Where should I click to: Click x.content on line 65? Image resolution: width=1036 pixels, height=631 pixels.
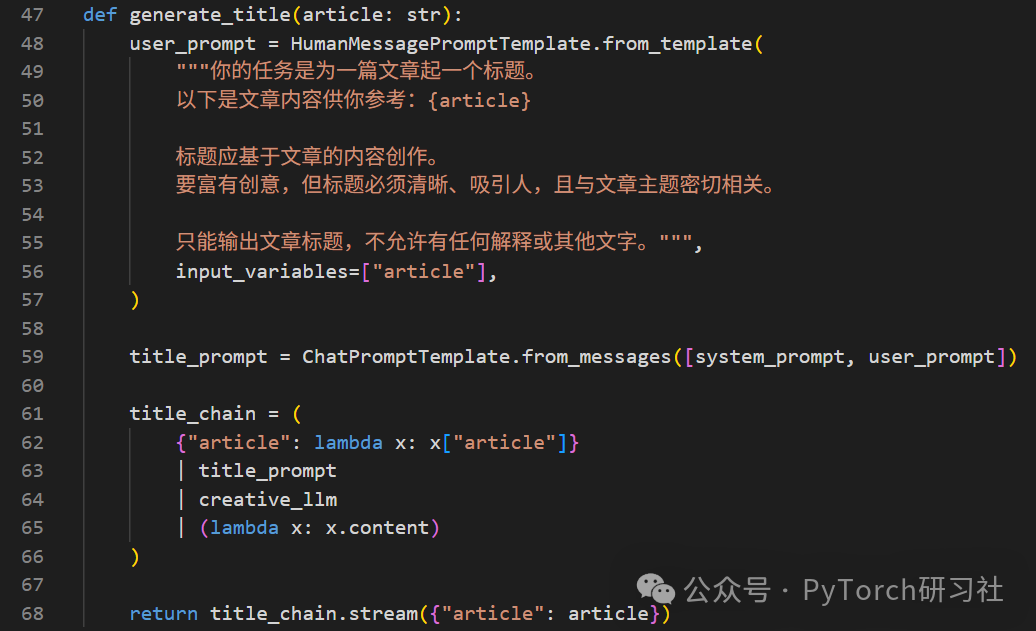pos(377,528)
